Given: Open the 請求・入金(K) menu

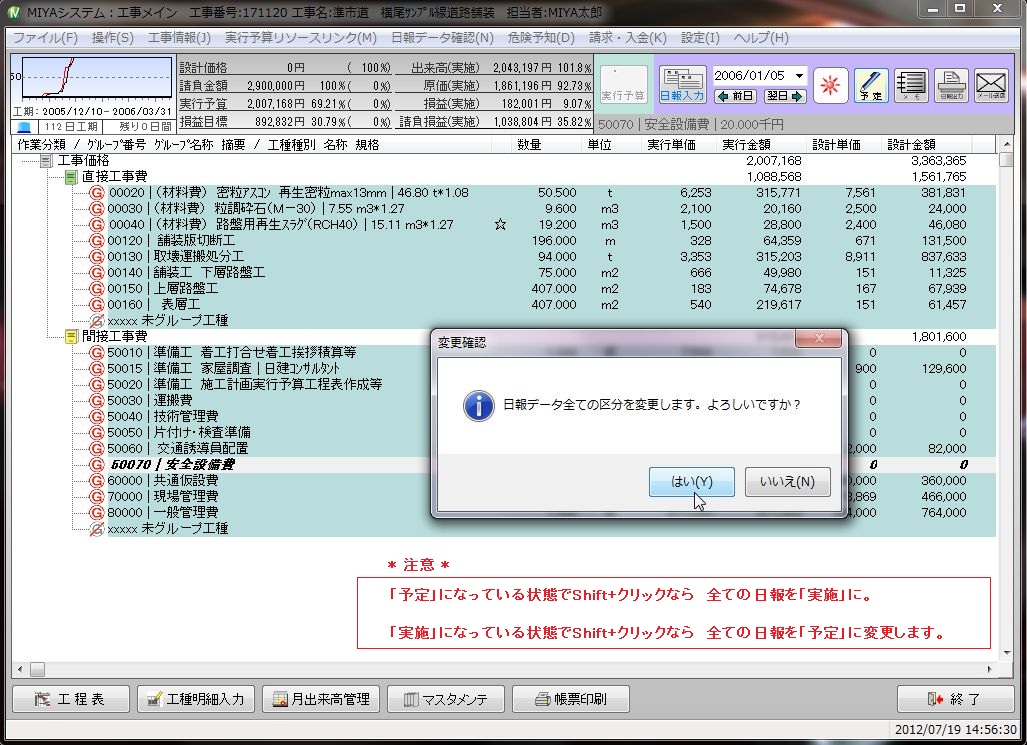Looking at the screenshot, I should [627, 37].
